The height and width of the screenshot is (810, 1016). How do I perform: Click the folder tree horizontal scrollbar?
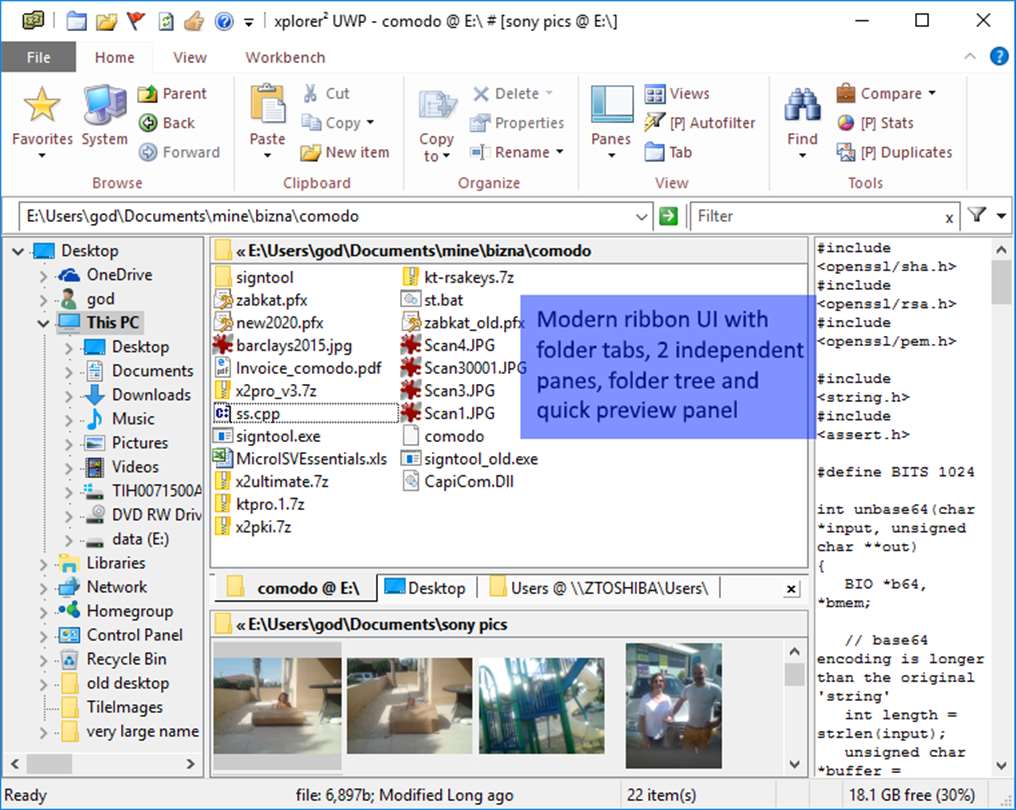[x=103, y=764]
